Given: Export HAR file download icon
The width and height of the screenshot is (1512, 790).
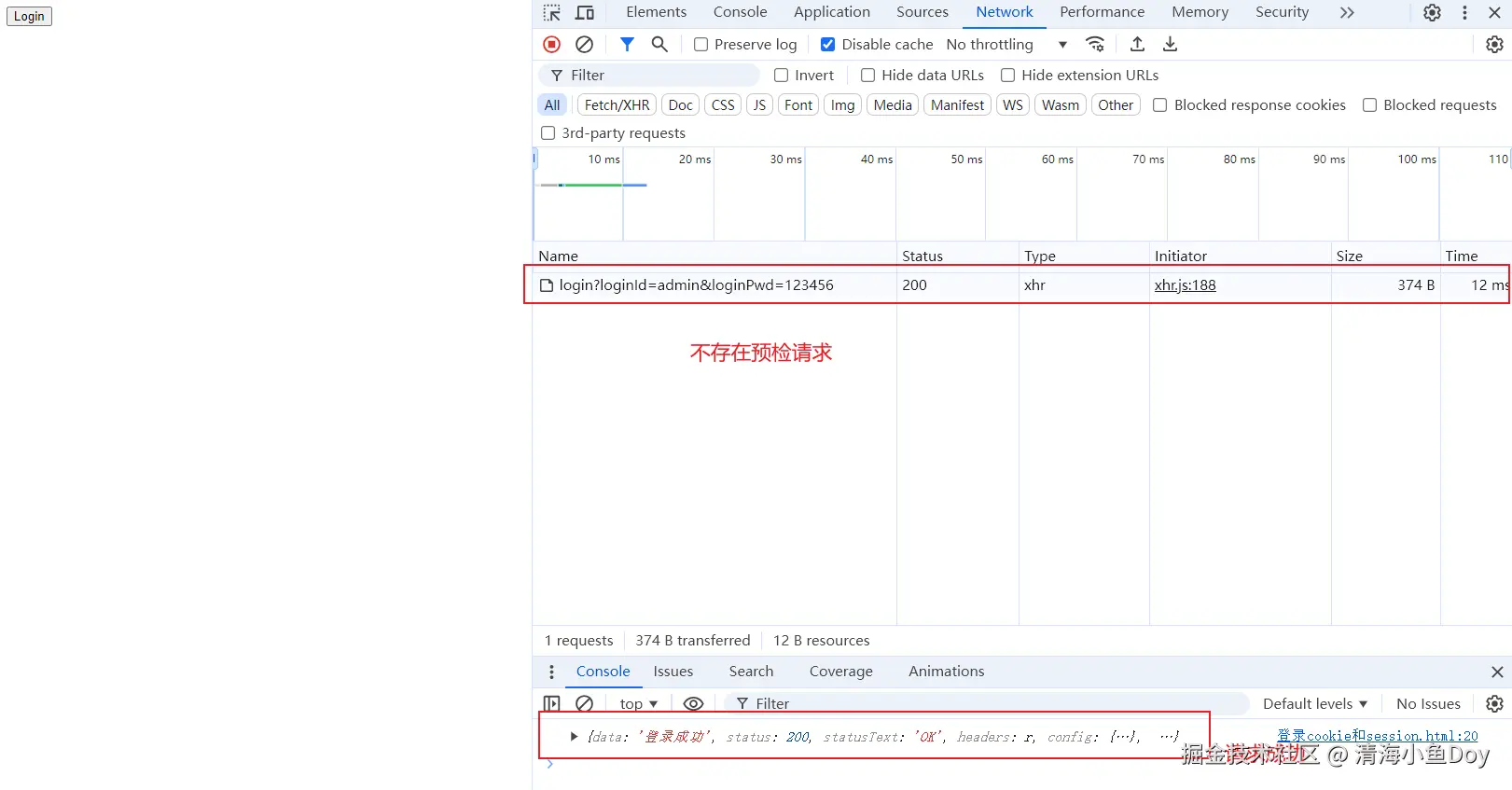Looking at the screenshot, I should tap(1170, 44).
